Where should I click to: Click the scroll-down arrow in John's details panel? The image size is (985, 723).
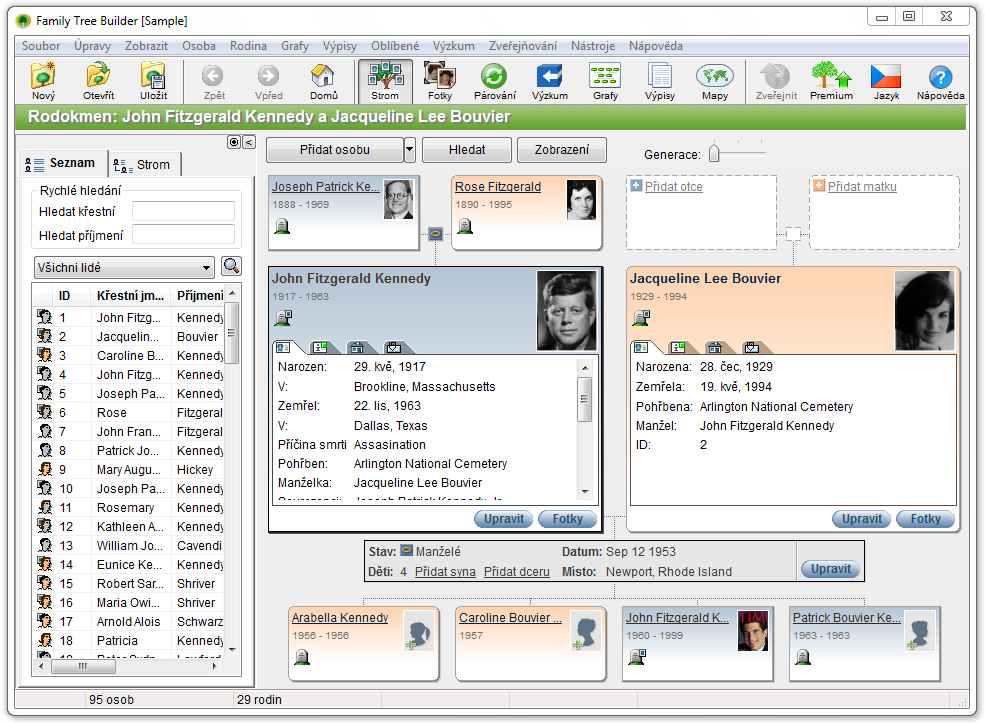pyautogui.click(x=585, y=492)
